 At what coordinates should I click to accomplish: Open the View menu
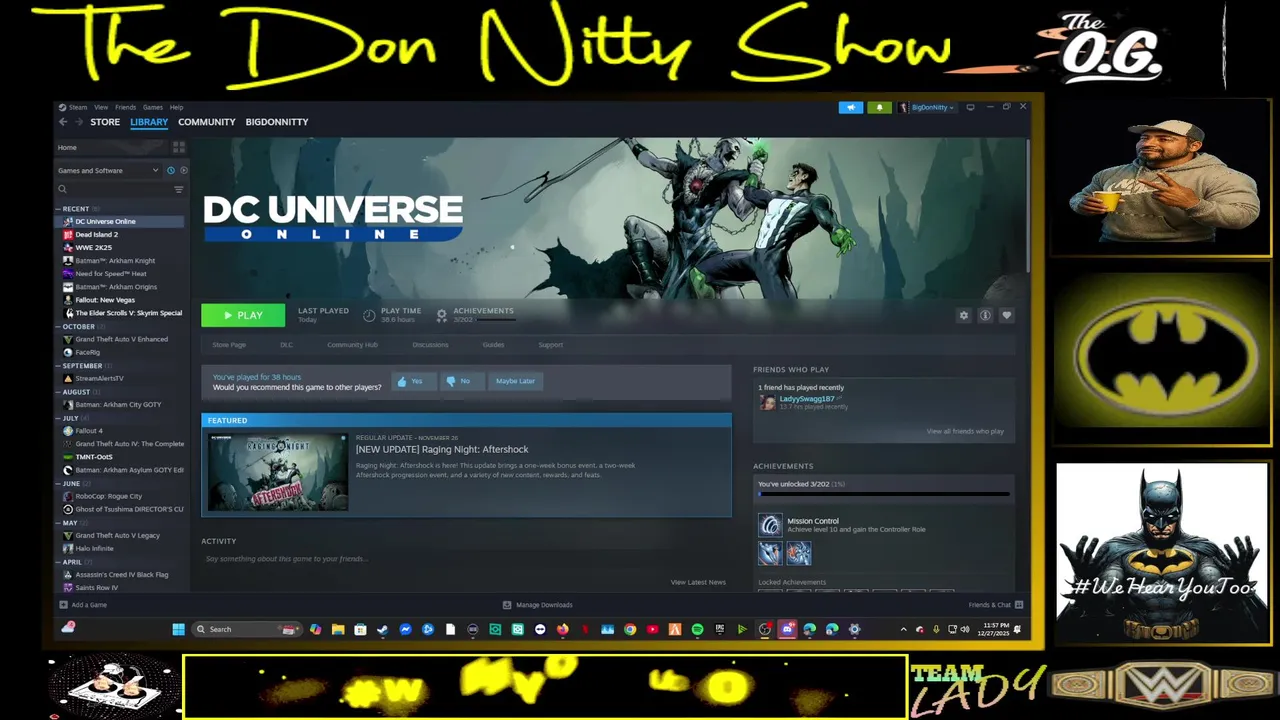(101, 107)
